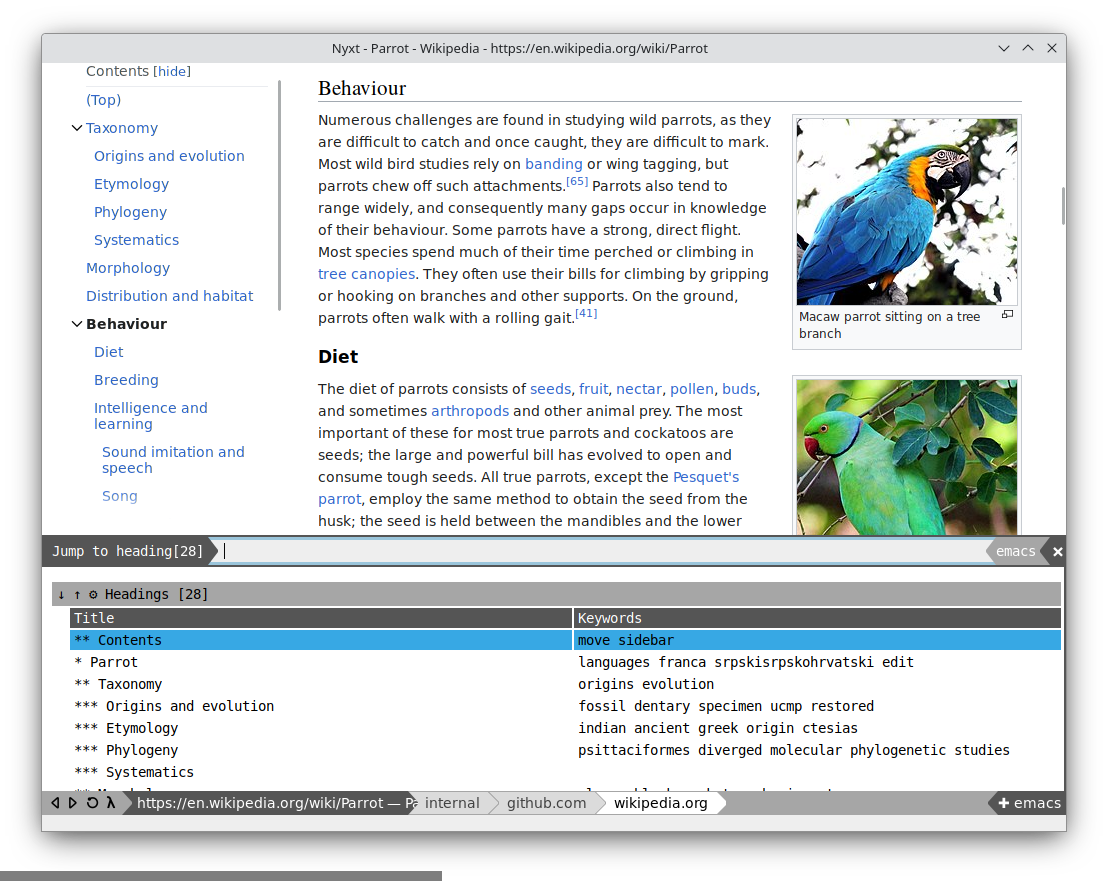Click the plus emacs modes button in the status bar

click(1029, 803)
